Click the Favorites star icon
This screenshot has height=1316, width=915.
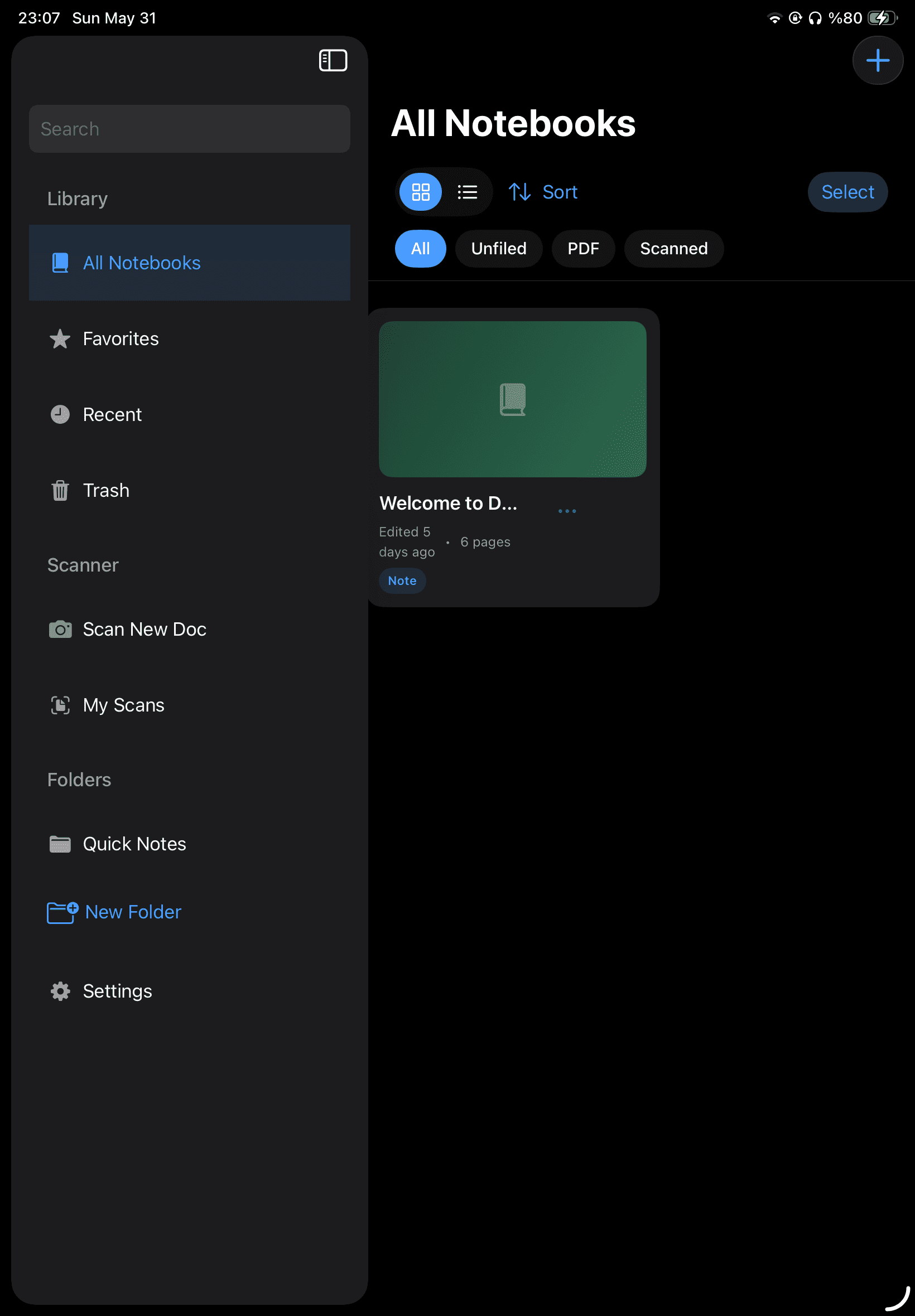tap(60, 339)
